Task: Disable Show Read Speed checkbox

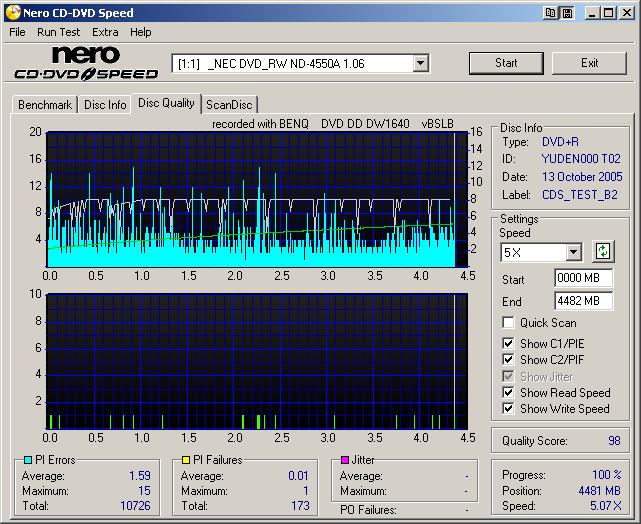Action: (509, 393)
